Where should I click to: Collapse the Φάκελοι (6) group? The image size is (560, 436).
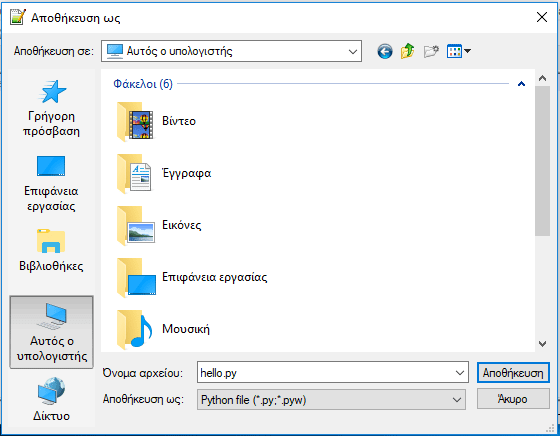pyautogui.click(x=521, y=84)
